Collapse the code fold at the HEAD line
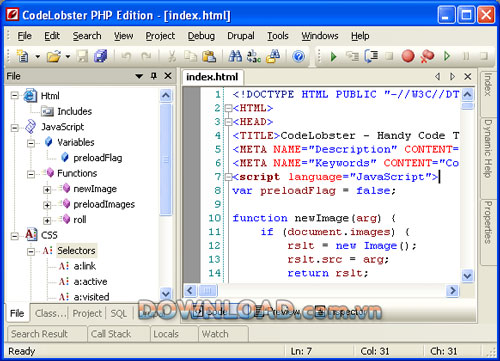This screenshot has width=500, height=361. coord(228,122)
